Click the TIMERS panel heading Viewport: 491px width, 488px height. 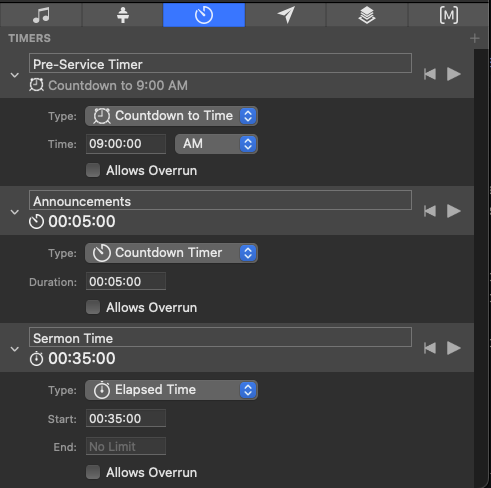[30, 38]
